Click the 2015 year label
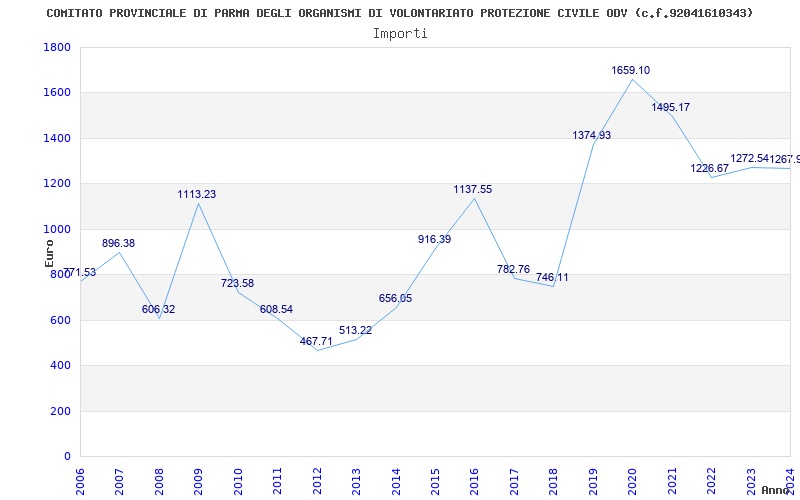This screenshot has width=800, height=500. click(x=435, y=481)
